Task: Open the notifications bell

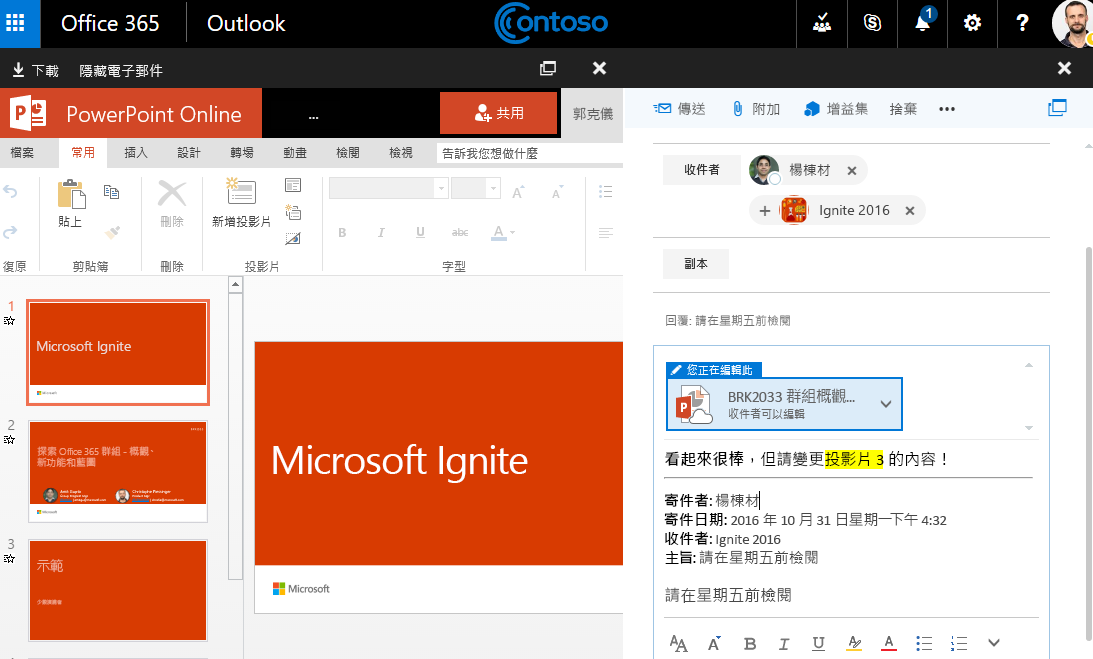Action: 922,23
